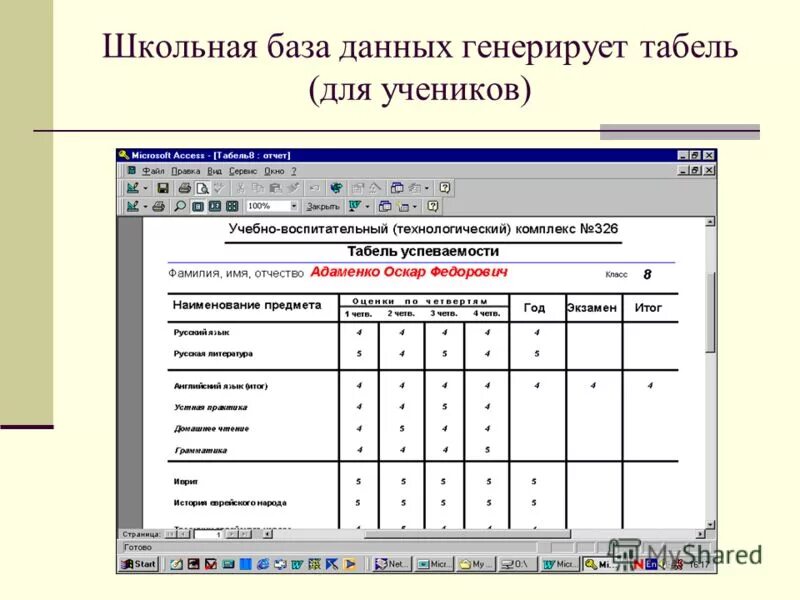The width and height of the screenshot is (800, 600).
Task: Click the Устная практика row label
Action: click(x=210, y=407)
